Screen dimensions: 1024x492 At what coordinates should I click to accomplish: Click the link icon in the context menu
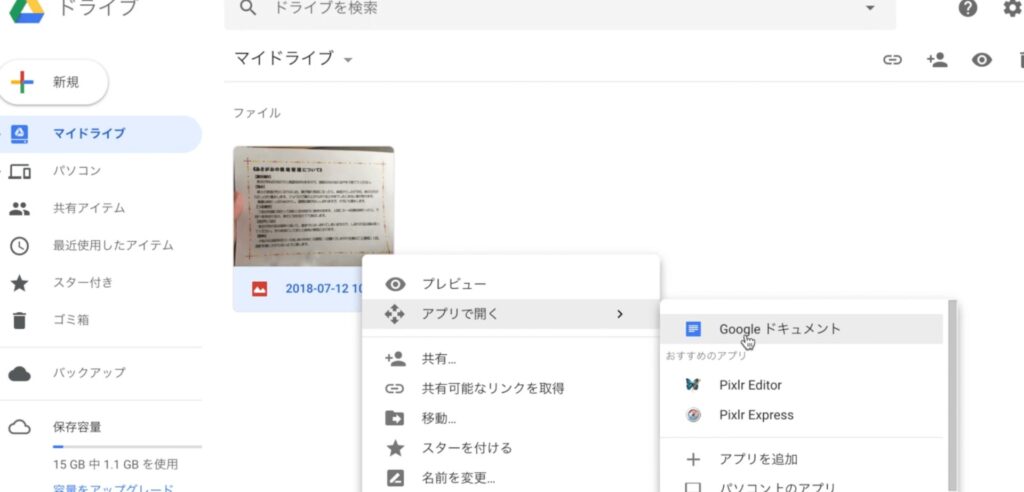[x=395, y=389]
